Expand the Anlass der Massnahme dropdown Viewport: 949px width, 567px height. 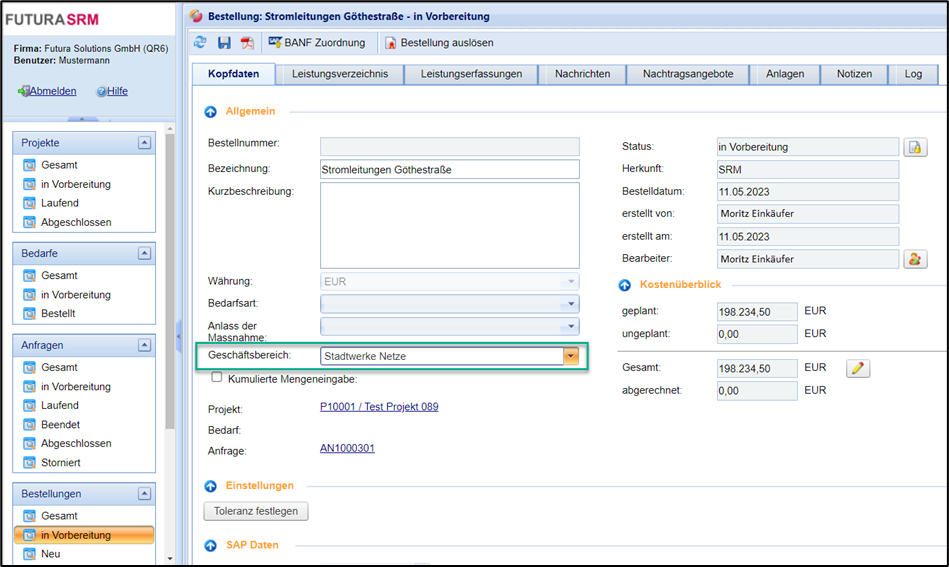coord(571,327)
